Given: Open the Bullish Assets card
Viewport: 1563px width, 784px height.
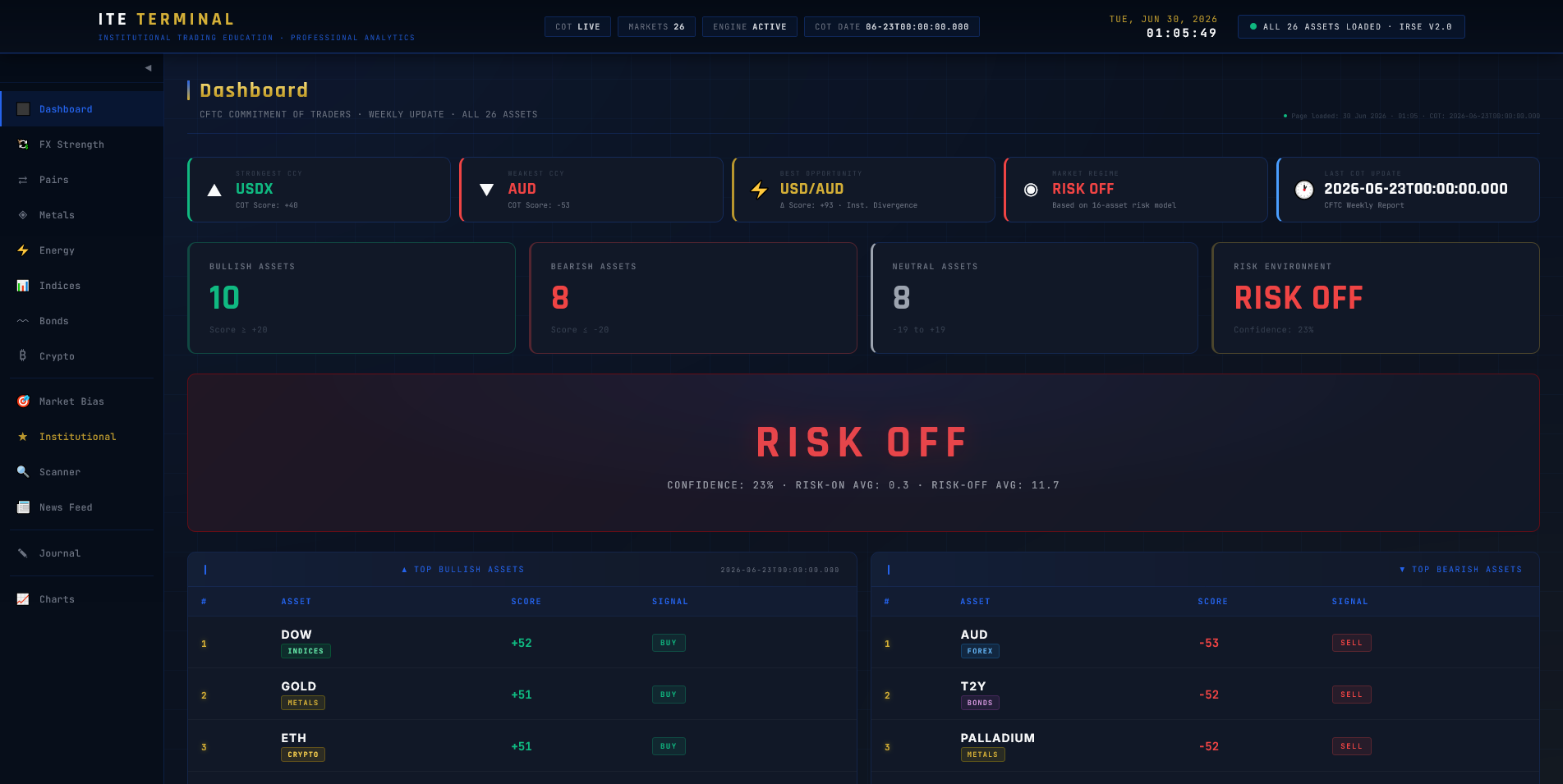Looking at the screenshot, I should [x=352, y=298].
